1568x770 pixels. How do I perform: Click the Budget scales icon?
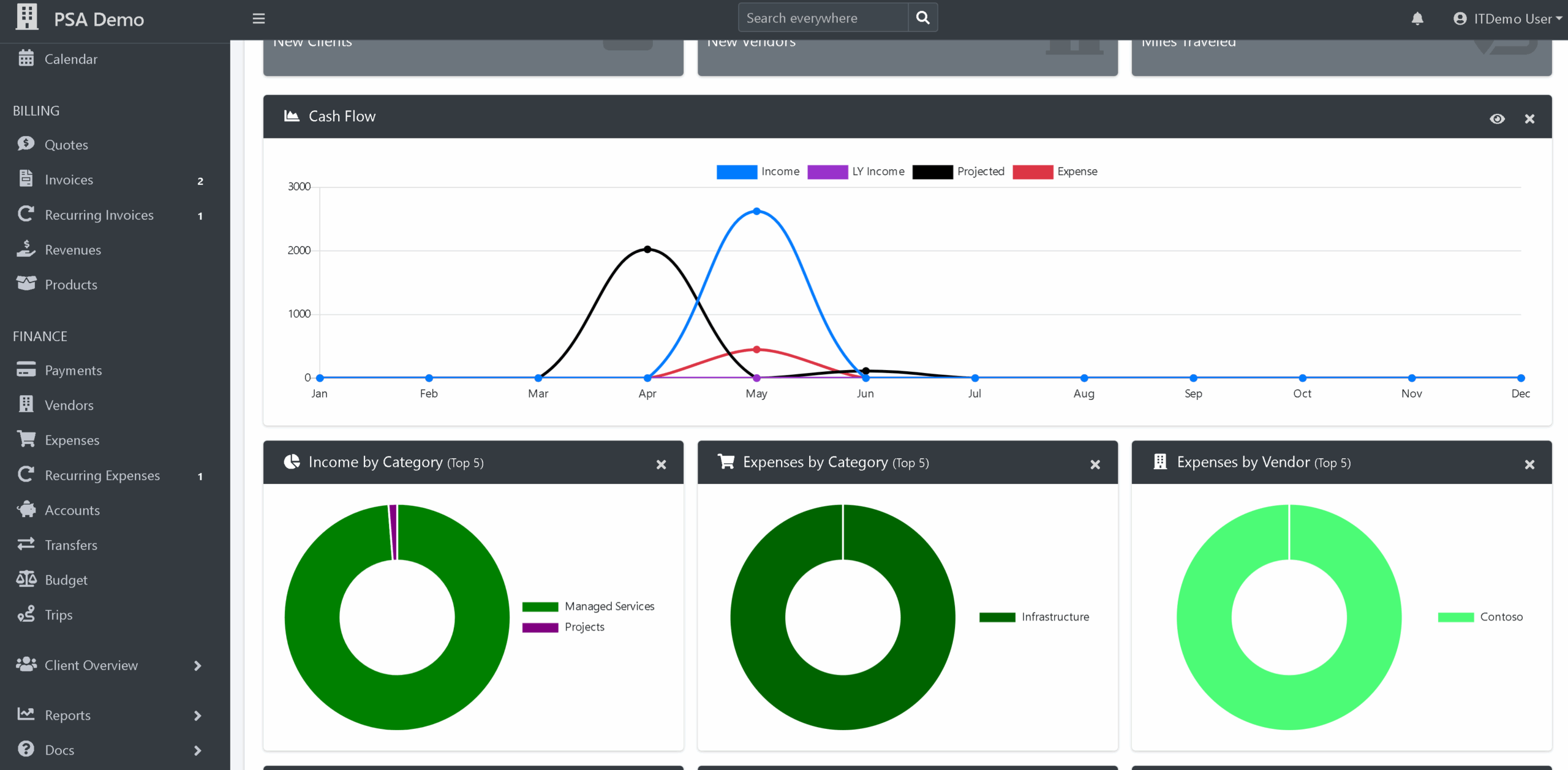pyautogui.click(x=26, y=579)
